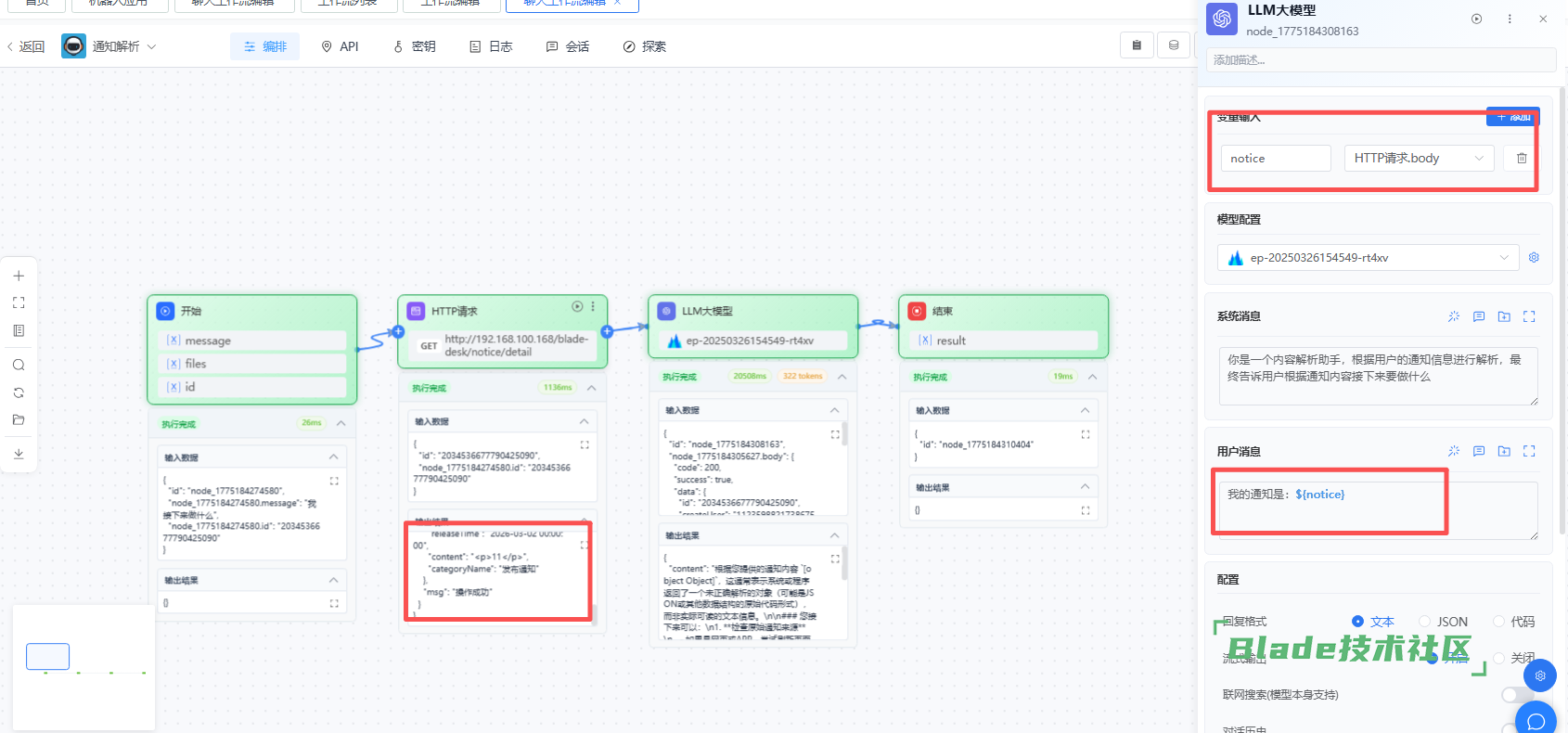
Task: Expand the 系统消息 editor to fullscreen
Action: 1529,316
